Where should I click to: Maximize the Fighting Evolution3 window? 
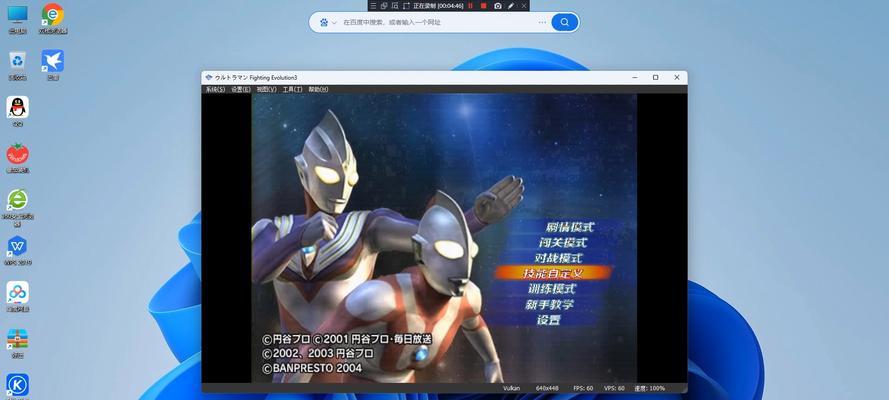pos(655,78)
